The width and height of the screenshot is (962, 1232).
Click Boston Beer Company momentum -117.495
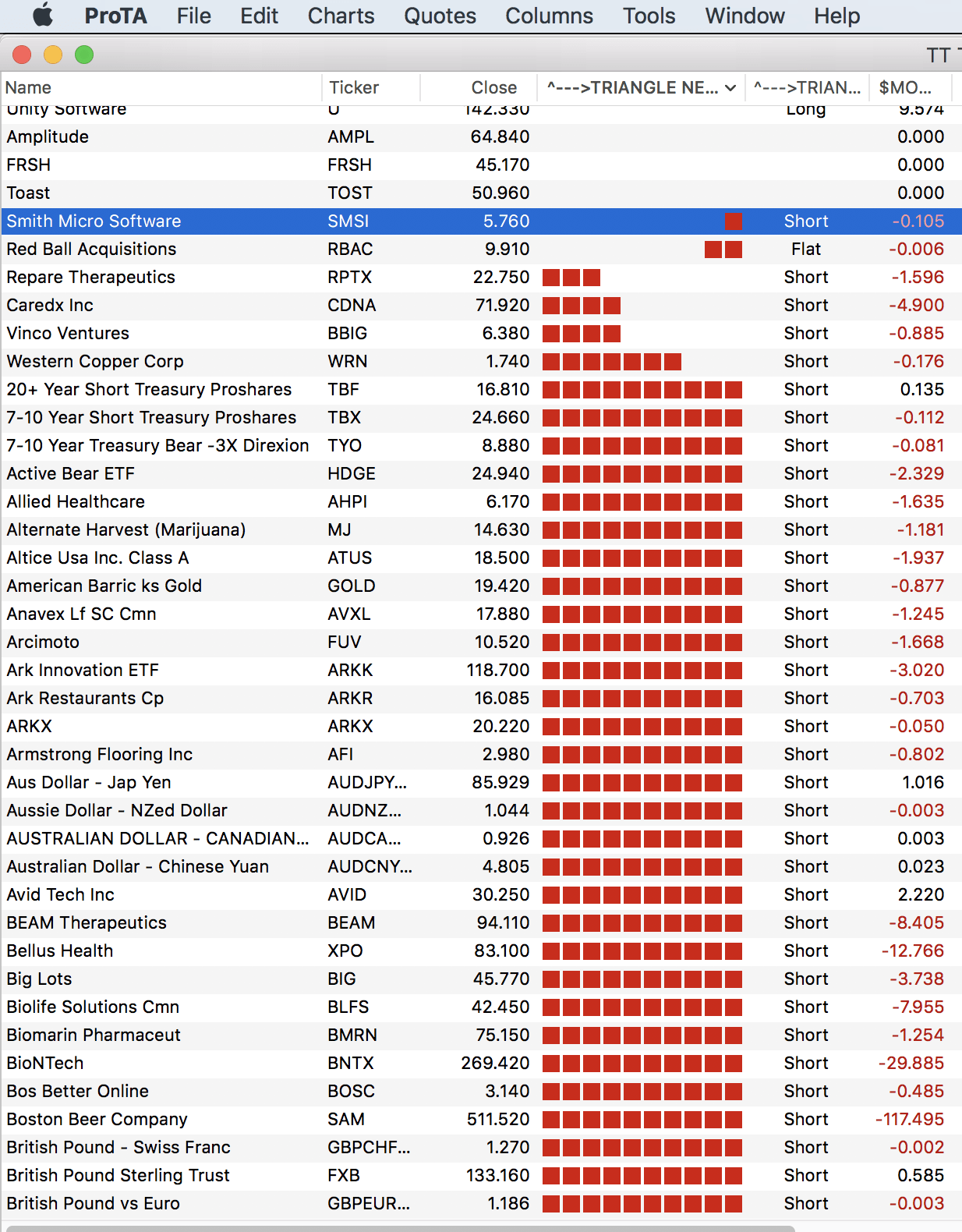[x=910, y=1120]
